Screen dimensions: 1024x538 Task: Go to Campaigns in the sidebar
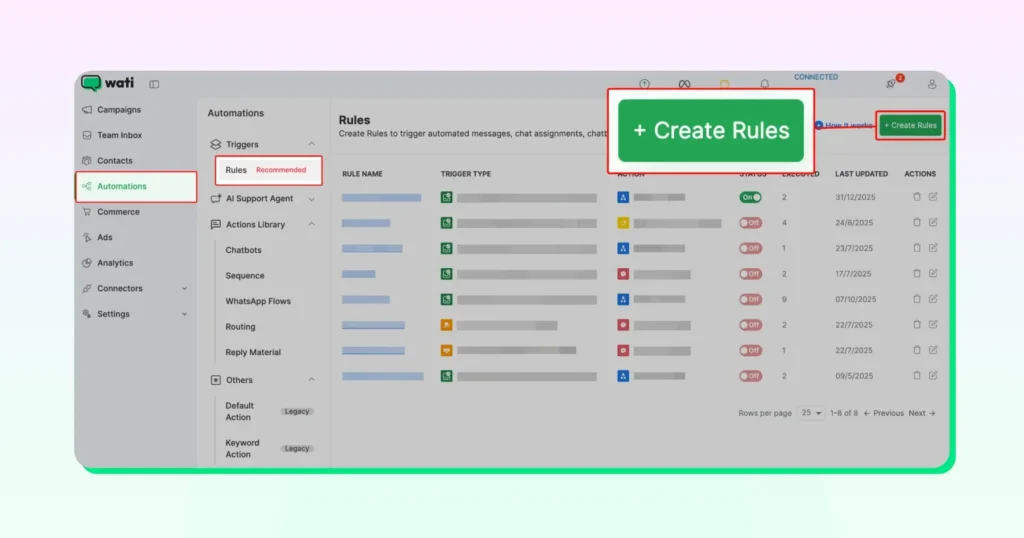[x=119, y=110]
